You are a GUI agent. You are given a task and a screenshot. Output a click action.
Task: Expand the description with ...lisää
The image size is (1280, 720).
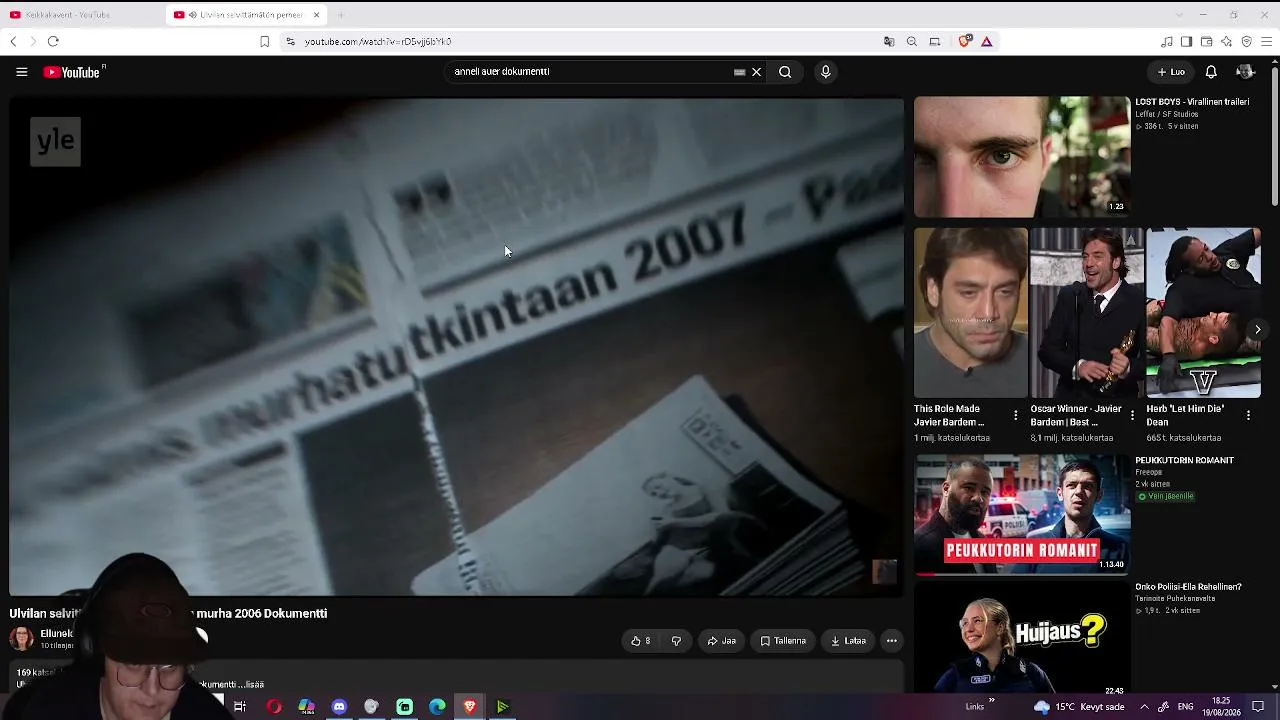(x=250, y=685)
